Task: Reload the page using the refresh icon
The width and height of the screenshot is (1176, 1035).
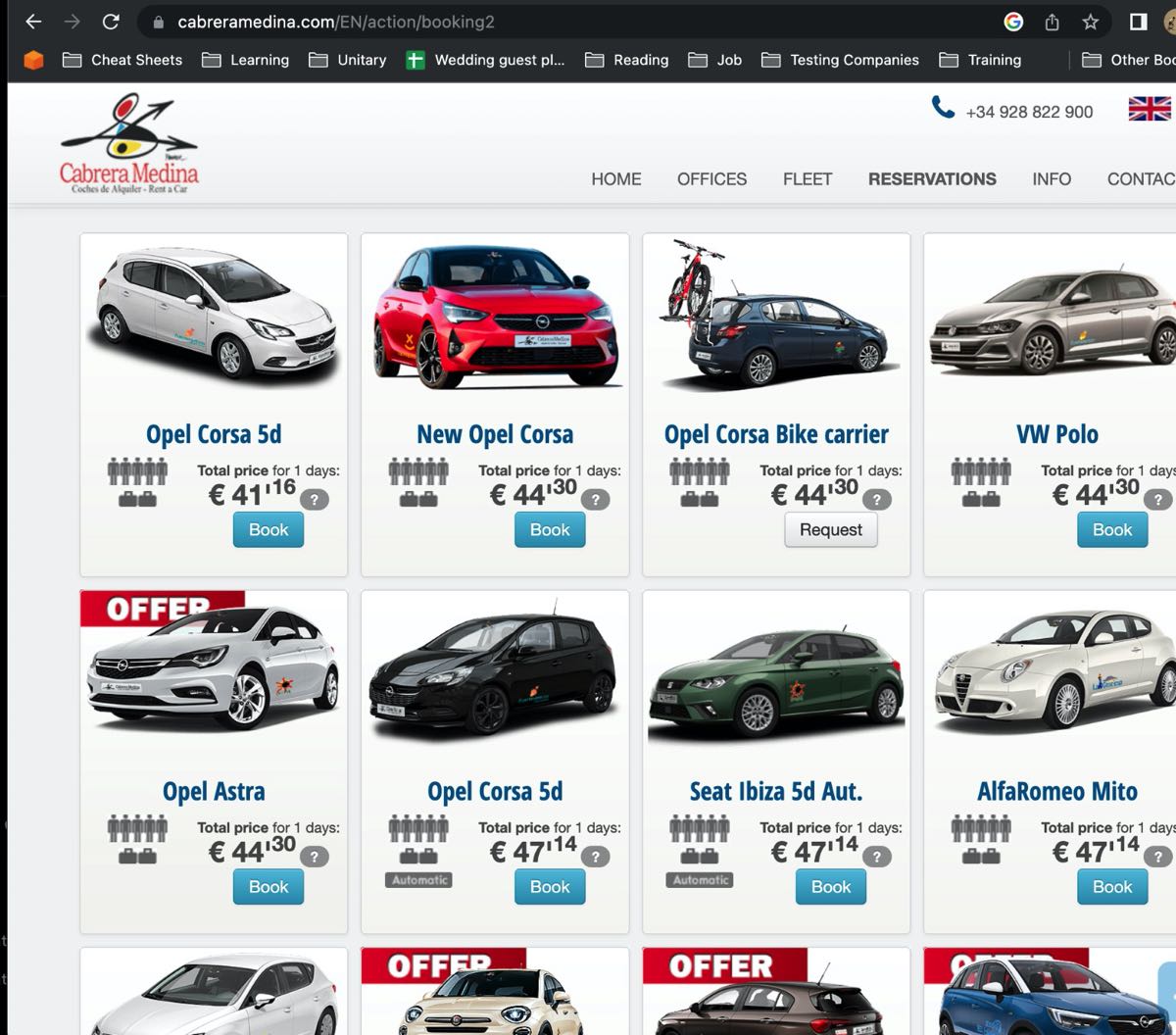Action: point(111,22)
